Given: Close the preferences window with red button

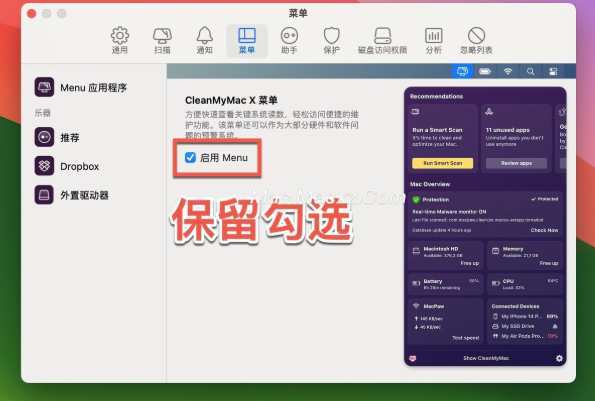Looking at the screenshot, I should pos(31,14).
